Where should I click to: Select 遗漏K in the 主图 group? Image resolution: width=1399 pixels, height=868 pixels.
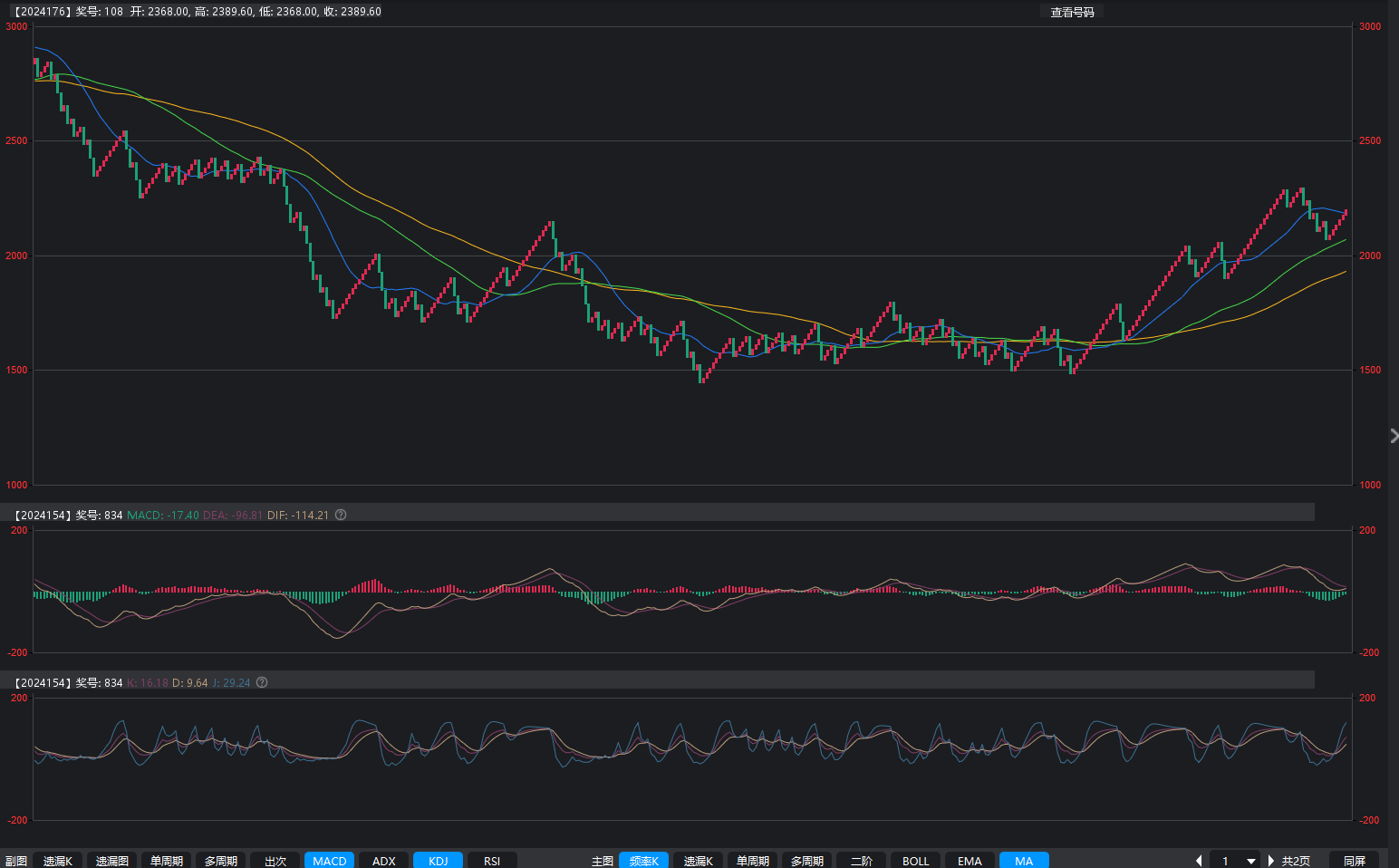click(699, 861)
